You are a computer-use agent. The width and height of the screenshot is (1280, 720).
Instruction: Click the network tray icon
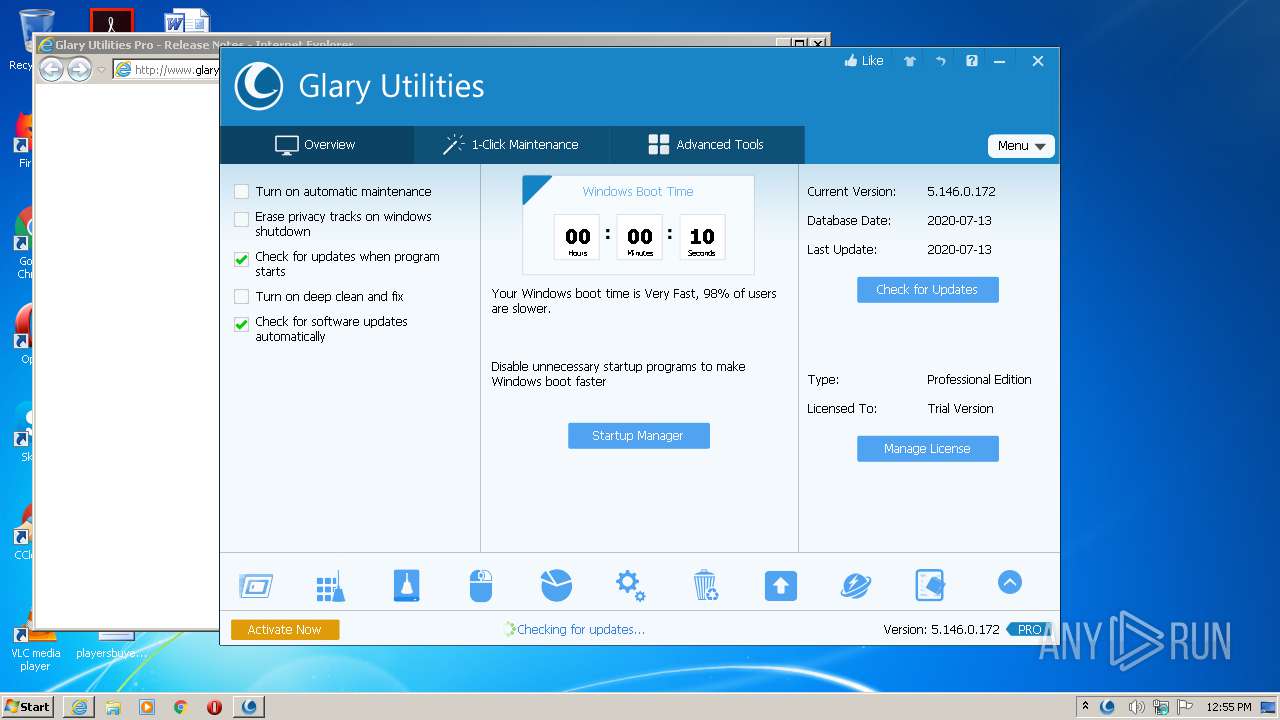pyautogui.click(x=1161, y=707)
